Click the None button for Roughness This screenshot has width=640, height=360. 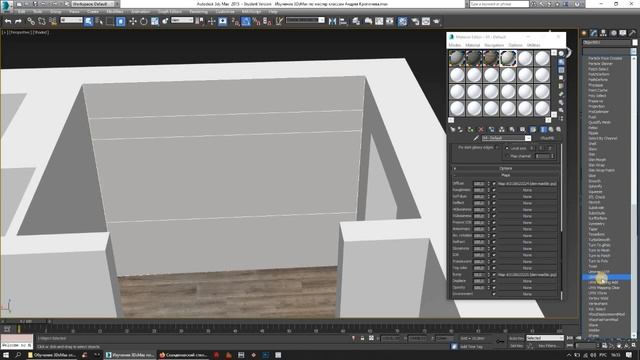click(x=527, y=190)
